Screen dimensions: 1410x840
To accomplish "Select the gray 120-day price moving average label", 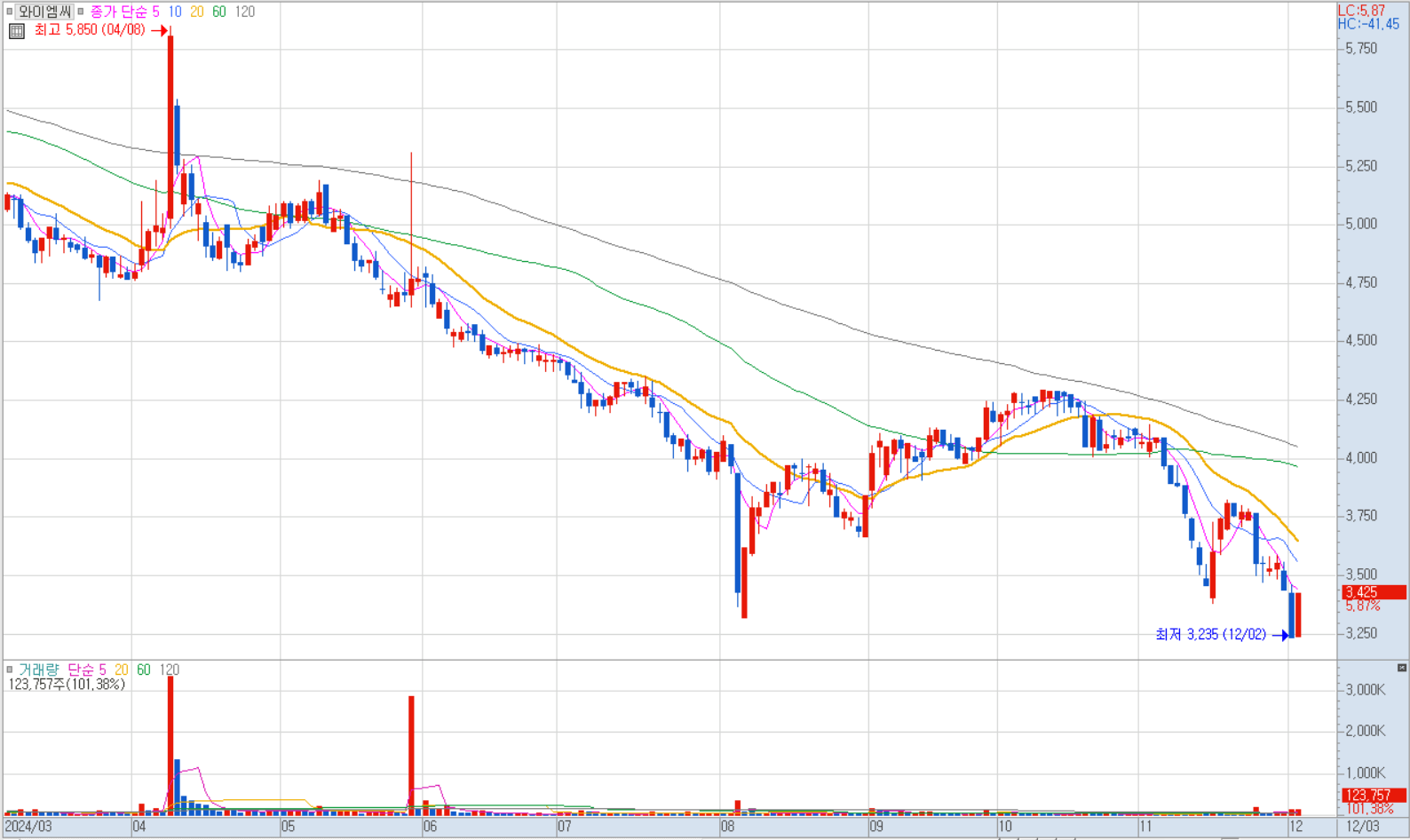I will 244,12.
